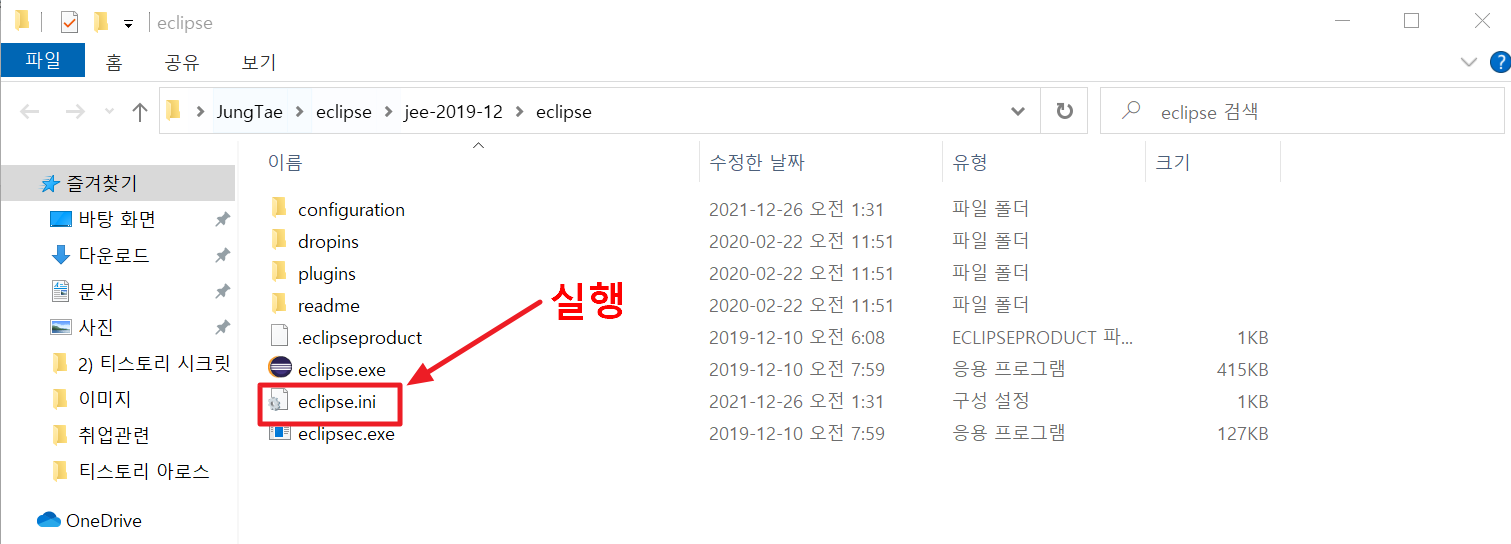
Task: Expand the ribbon with the chevron
Action: [1468, 62]
